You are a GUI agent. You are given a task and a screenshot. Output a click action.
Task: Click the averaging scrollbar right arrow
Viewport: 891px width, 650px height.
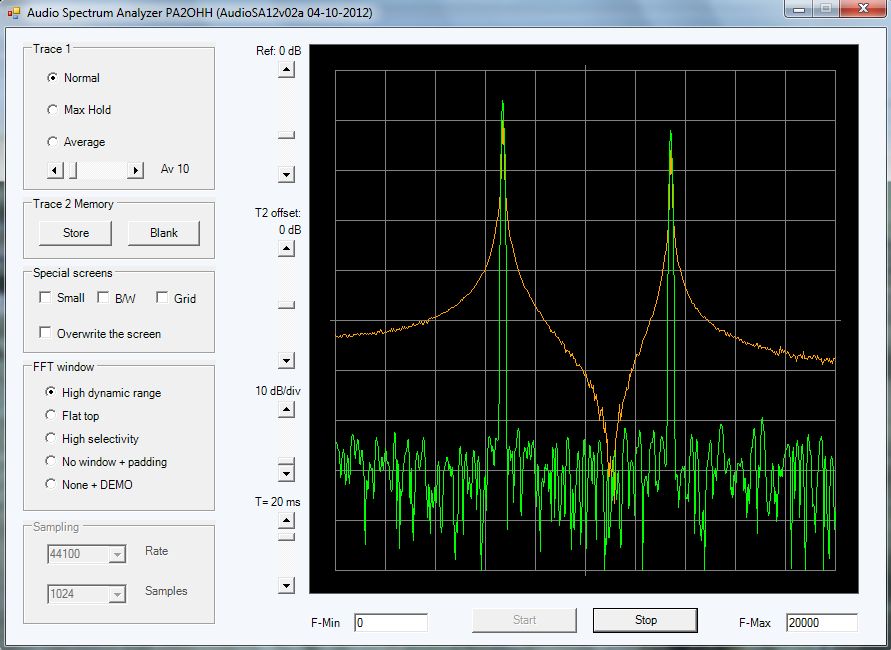[x=136, y=170]
